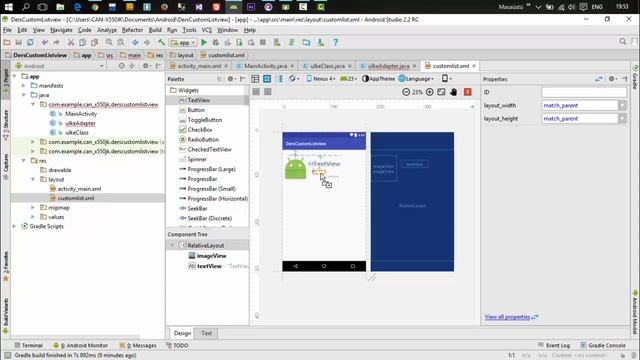640x360 pixels.
Task: Open the API 23 version dropdown
Action: 348,79
